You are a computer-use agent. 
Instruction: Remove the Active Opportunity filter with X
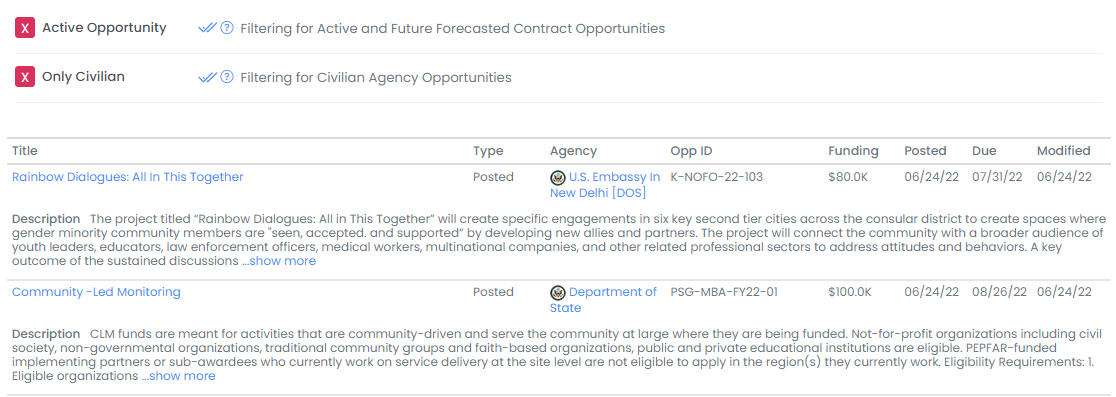pos(25,28)
